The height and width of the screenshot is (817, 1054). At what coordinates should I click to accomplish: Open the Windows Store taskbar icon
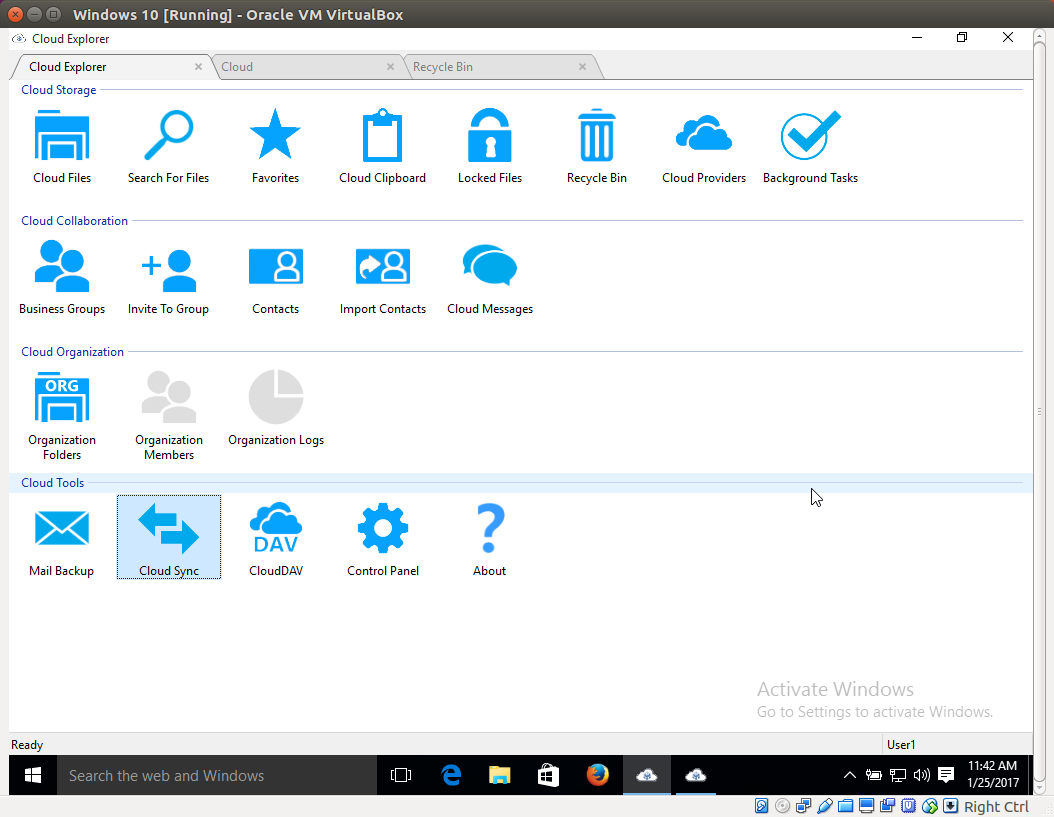549,775
